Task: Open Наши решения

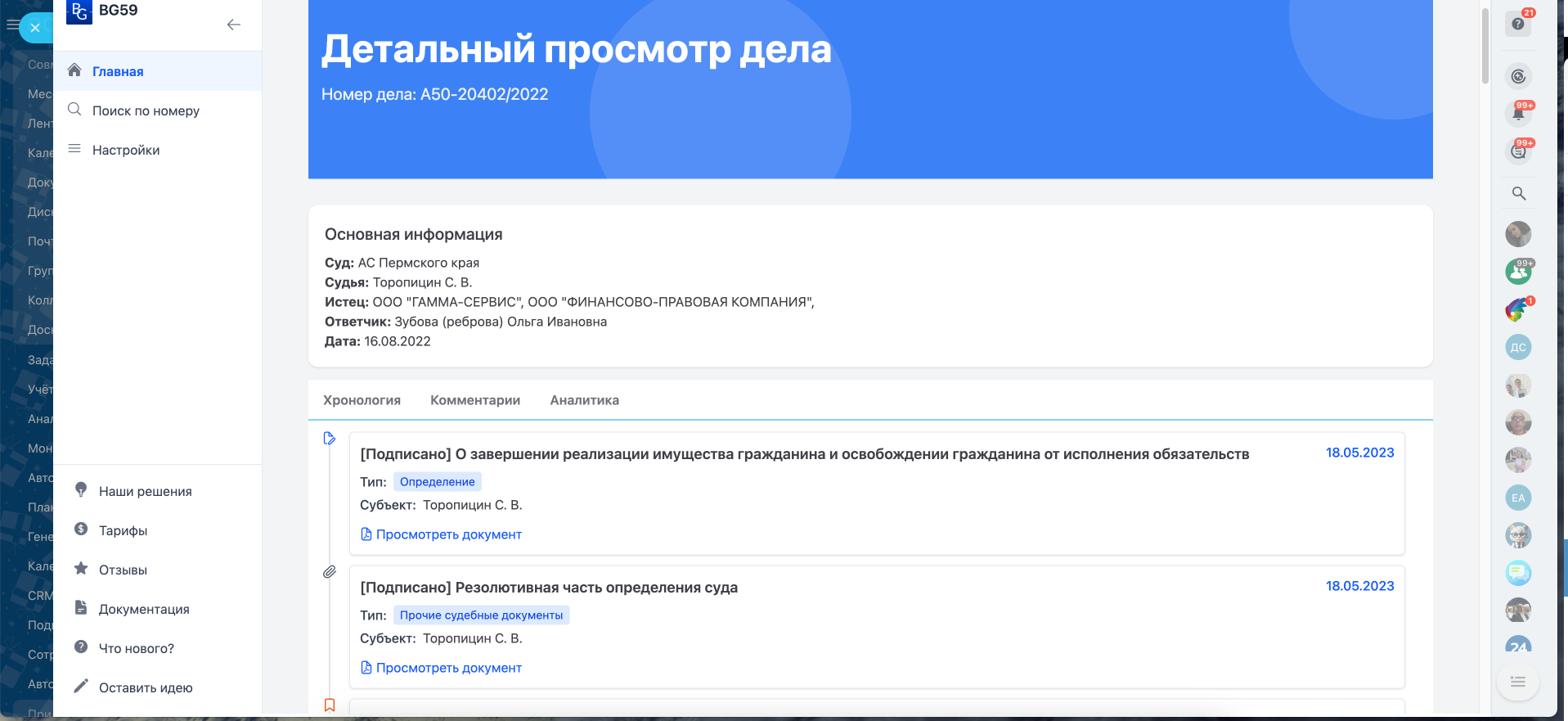Action: point(146,491)
